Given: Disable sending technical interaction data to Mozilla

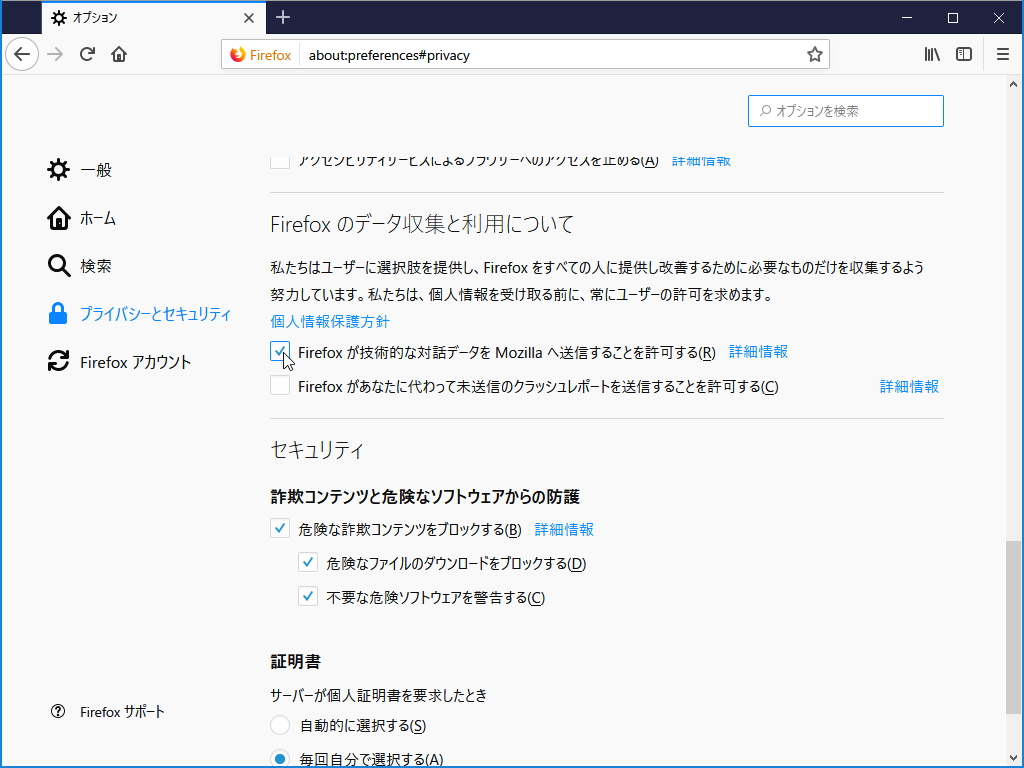Looking at the screenshot, I should [x=279, y=352].
